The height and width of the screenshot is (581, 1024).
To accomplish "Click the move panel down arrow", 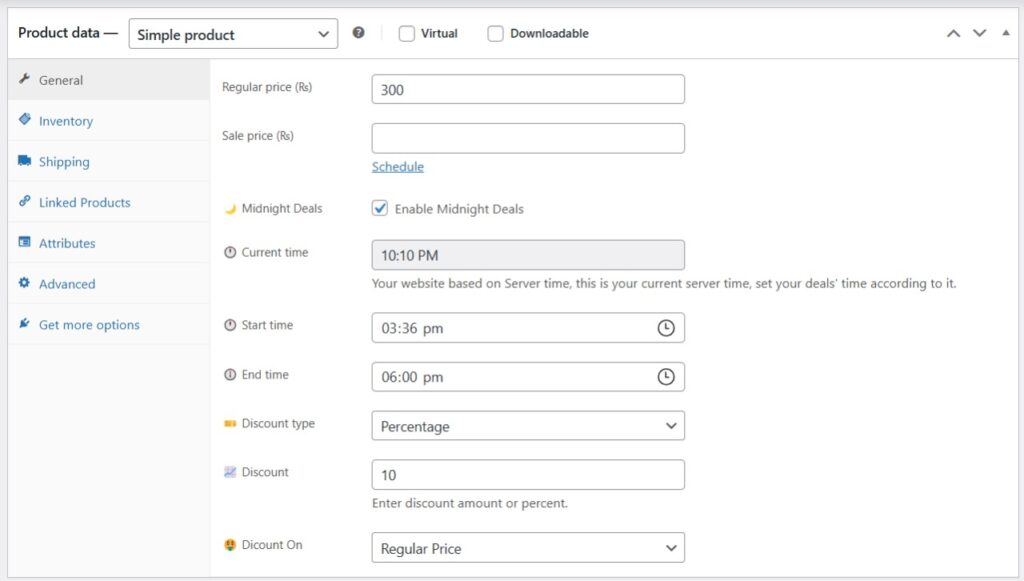I will pyautogui.click(x=979, y=33).
